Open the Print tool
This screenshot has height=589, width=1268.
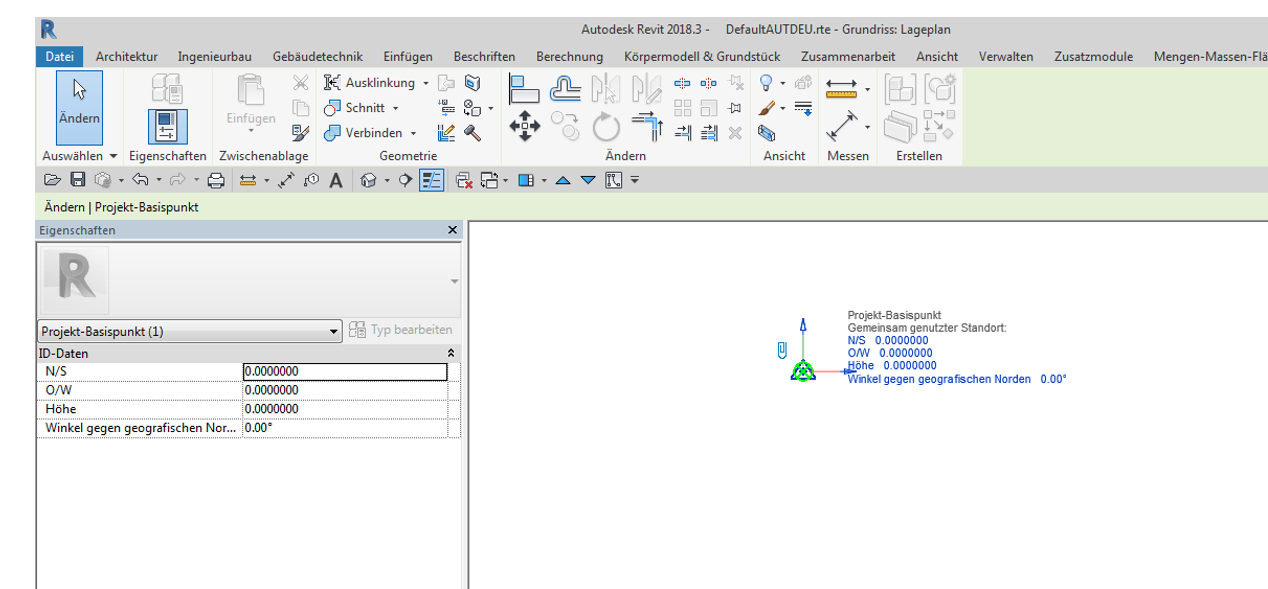click(x=216, y=180)
